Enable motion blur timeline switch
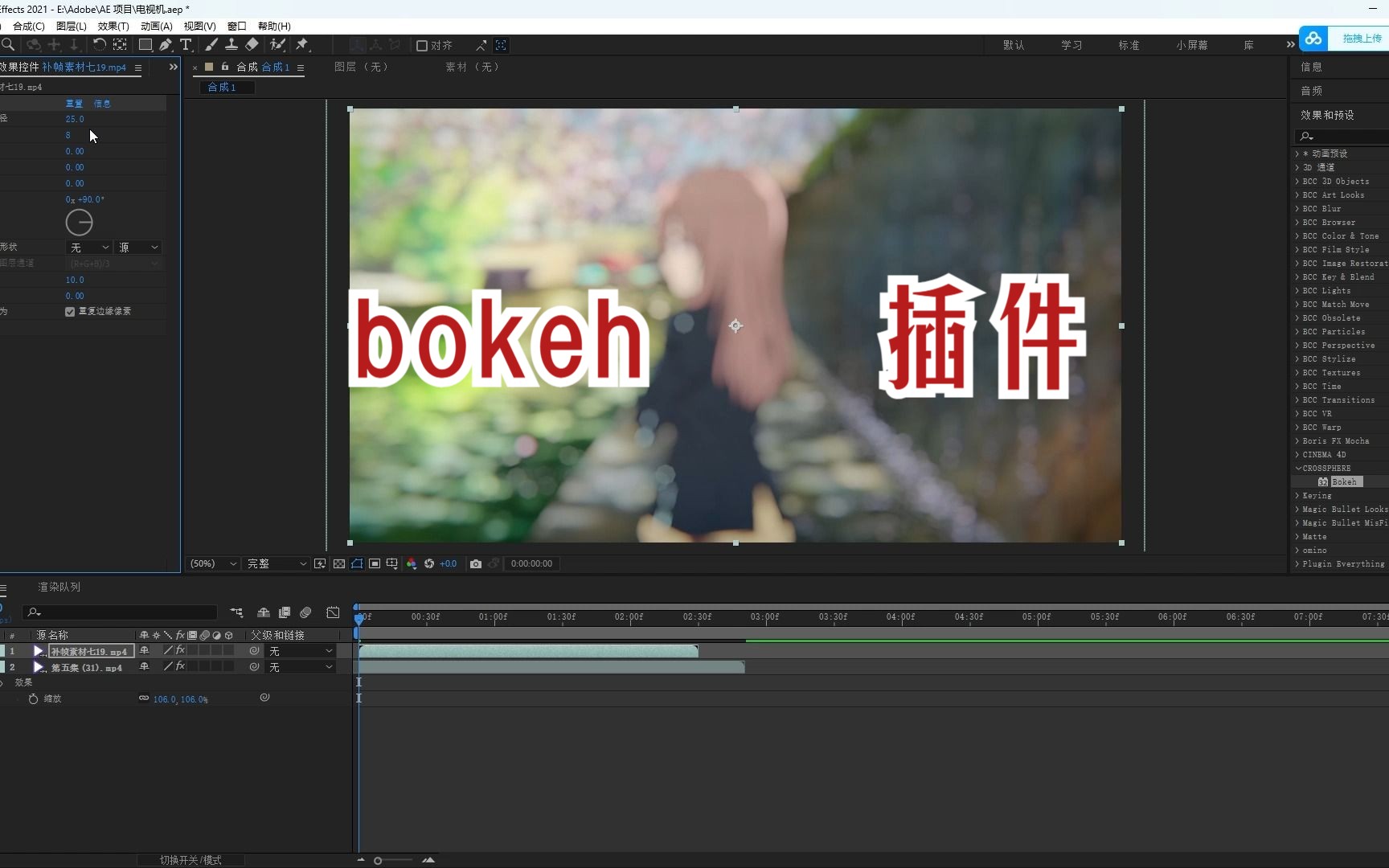The image size is (1389, 868). 305,612
